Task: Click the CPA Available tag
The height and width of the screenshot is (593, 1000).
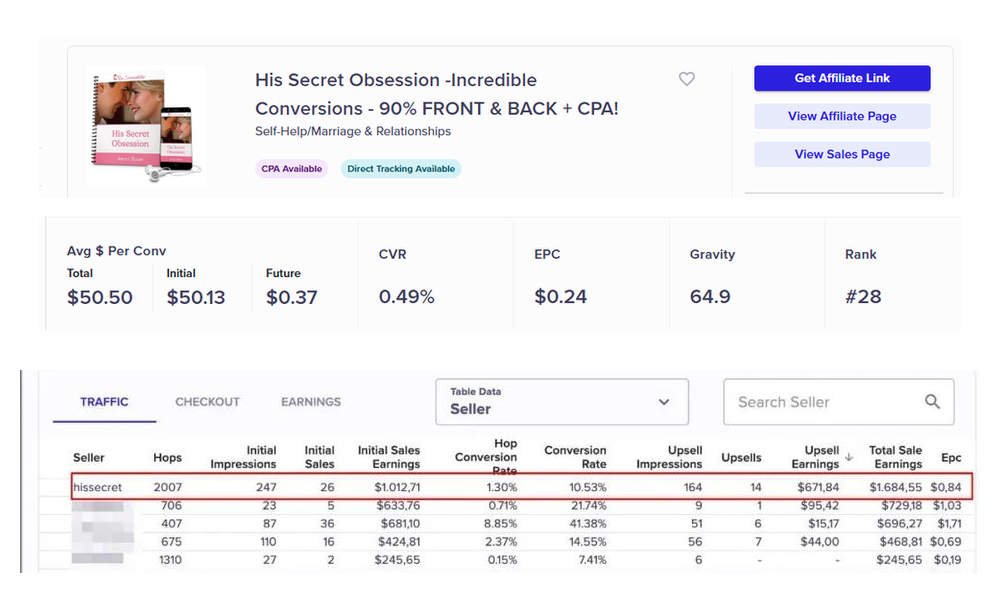Action: click(291, 169)
